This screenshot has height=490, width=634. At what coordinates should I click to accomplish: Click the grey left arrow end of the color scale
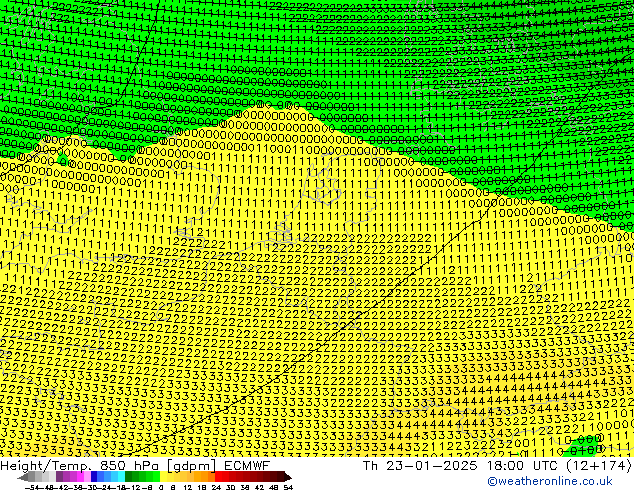point(23,477)
